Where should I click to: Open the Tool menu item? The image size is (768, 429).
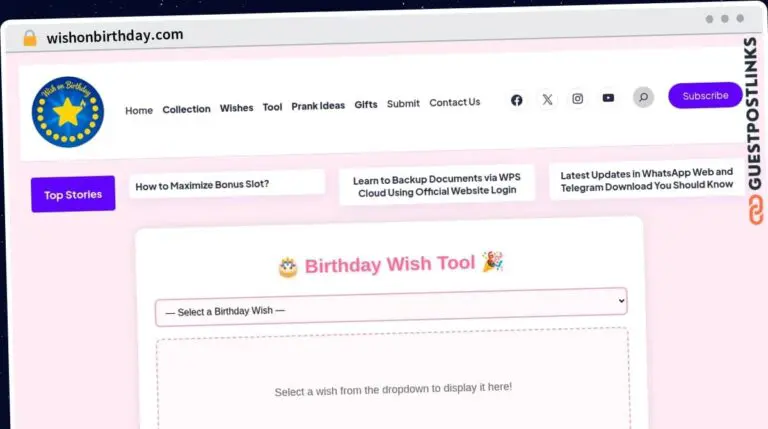coord(272,107)
